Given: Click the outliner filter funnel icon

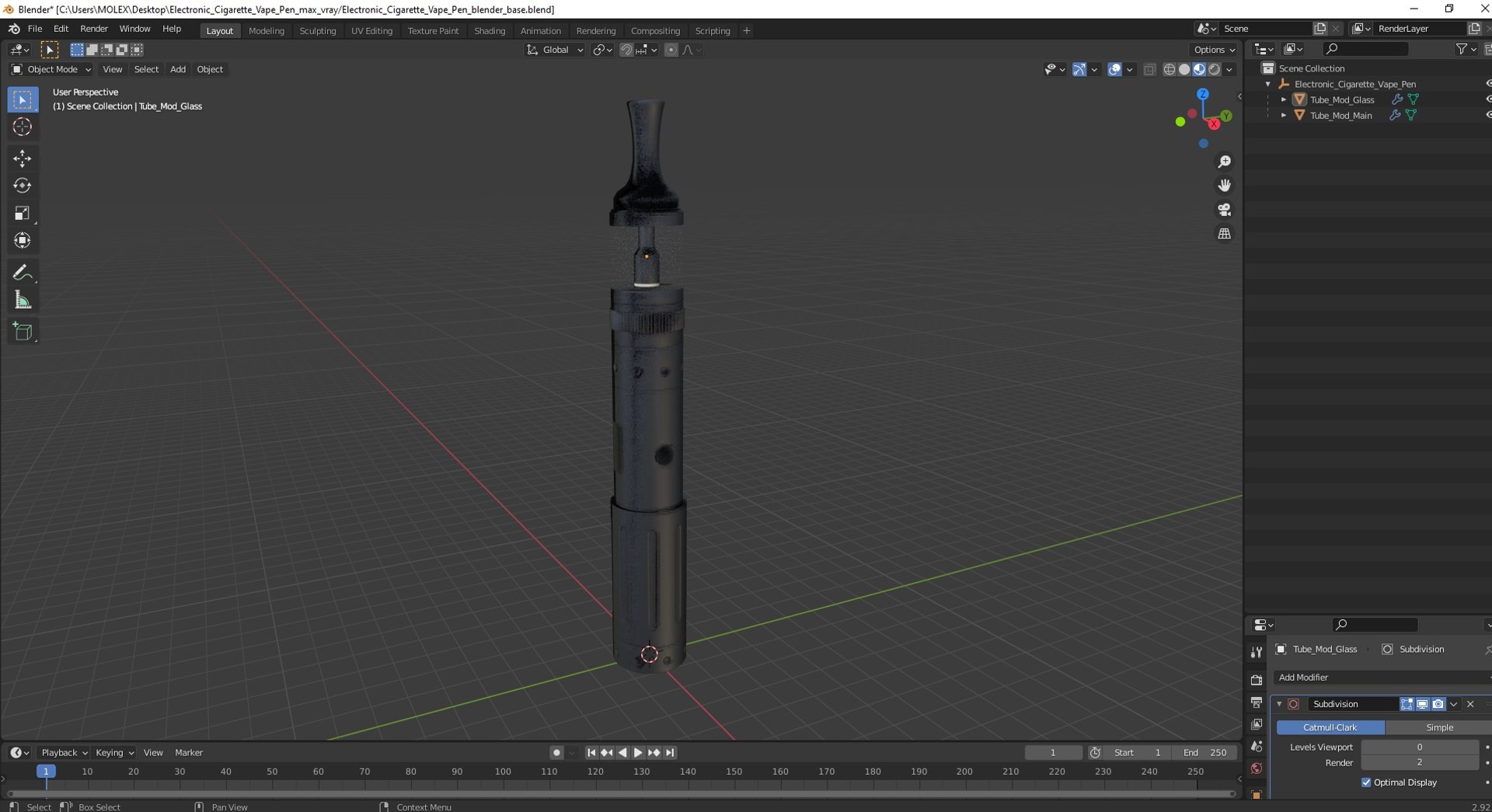Looking at the screenshot, I should pos(1462,49).
